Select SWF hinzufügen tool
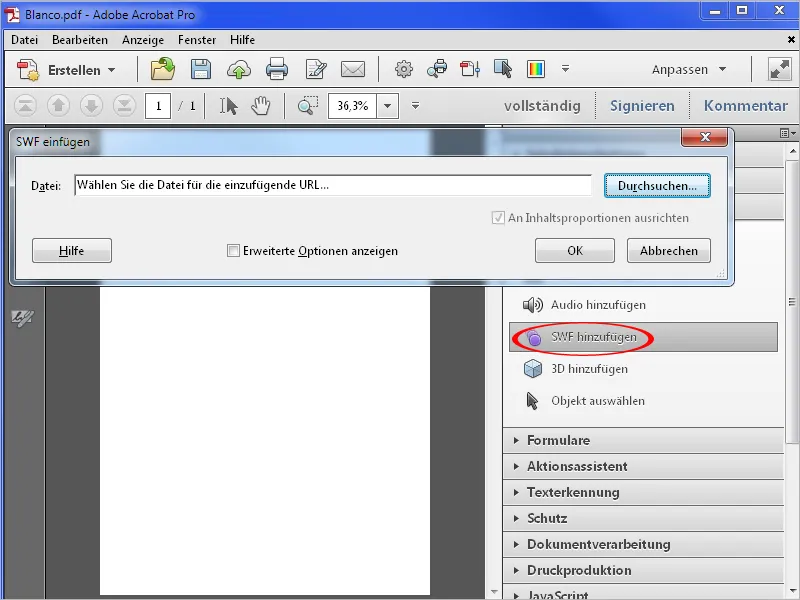This screenshot has width=800, height=600. (643, 337)
